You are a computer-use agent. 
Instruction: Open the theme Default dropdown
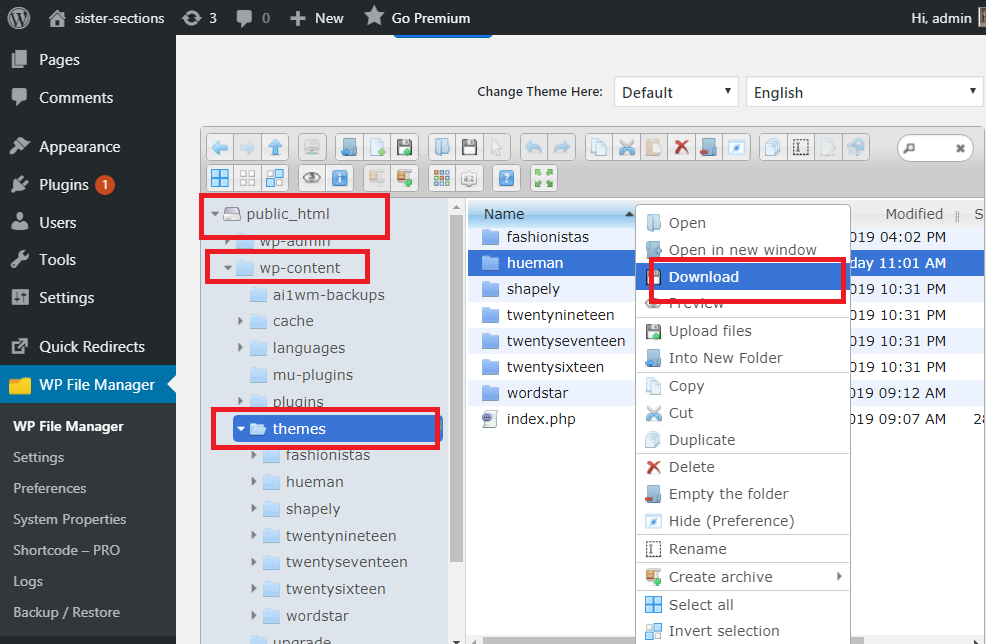pos(676,92)
